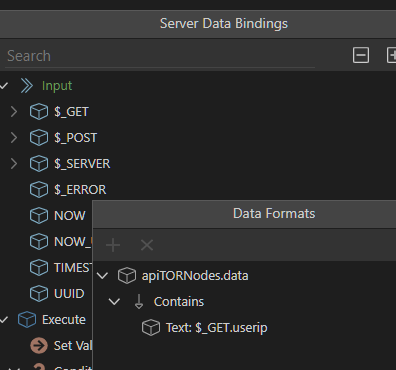Click the Execute cube icon
Image resolution: width=396 pixels, height=370 pixels.
click(x=27, y=320)
